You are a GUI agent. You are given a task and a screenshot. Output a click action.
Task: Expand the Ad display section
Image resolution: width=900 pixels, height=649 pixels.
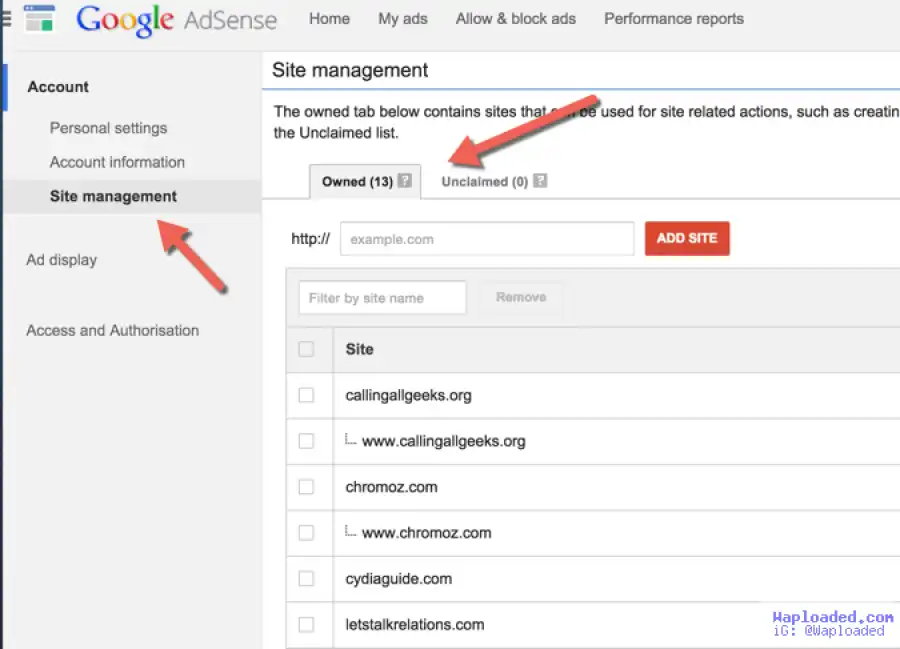(x=61, y=260)
